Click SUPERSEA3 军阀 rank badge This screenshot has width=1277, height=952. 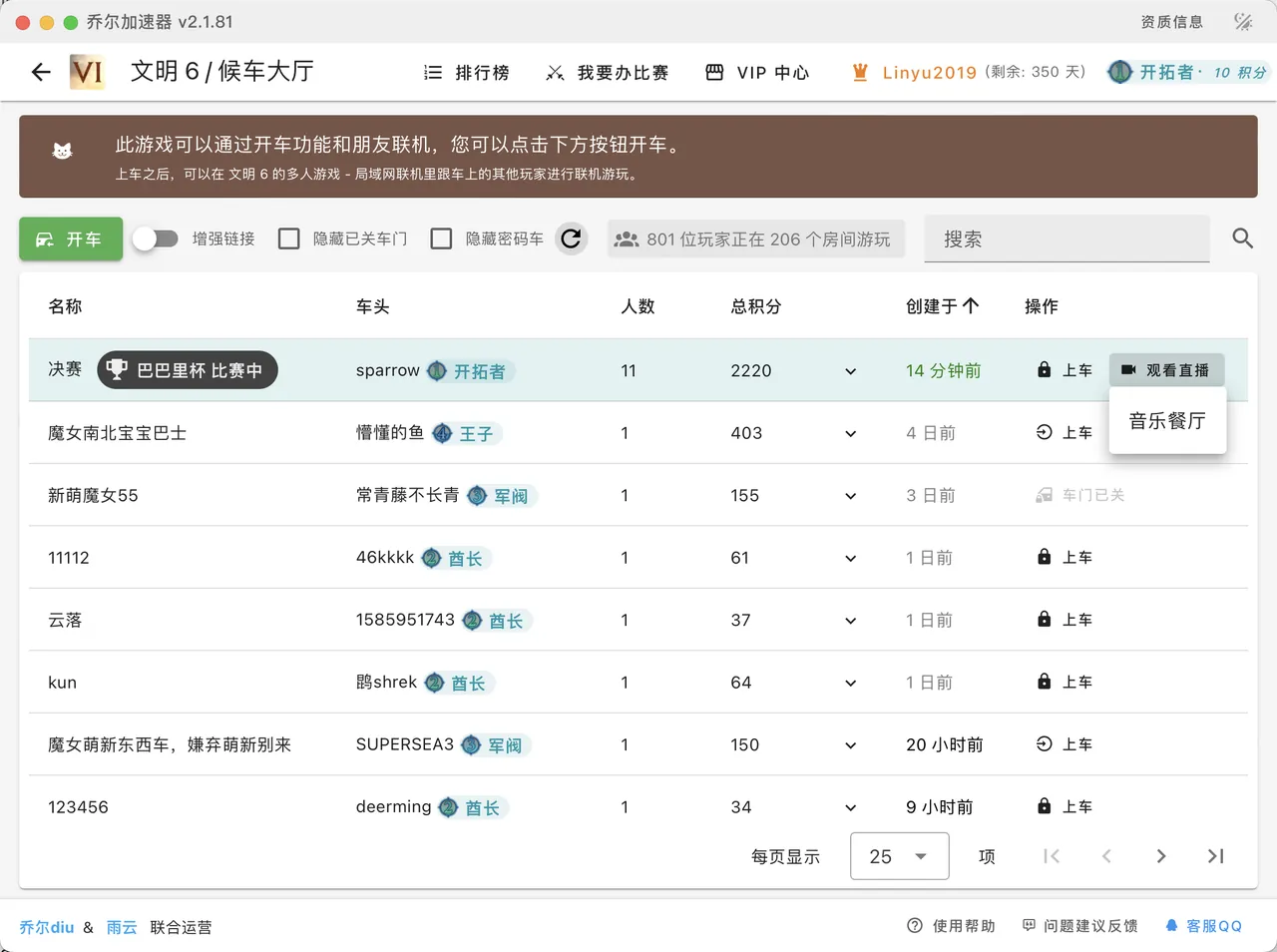[x=496, y=745]
